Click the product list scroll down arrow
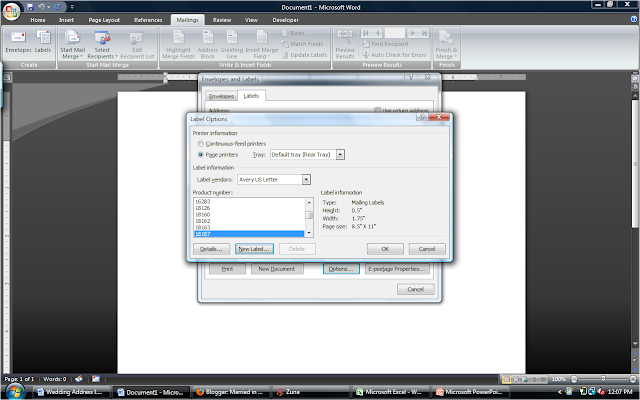The image size is (640, 400). click(x=309, y=233)
